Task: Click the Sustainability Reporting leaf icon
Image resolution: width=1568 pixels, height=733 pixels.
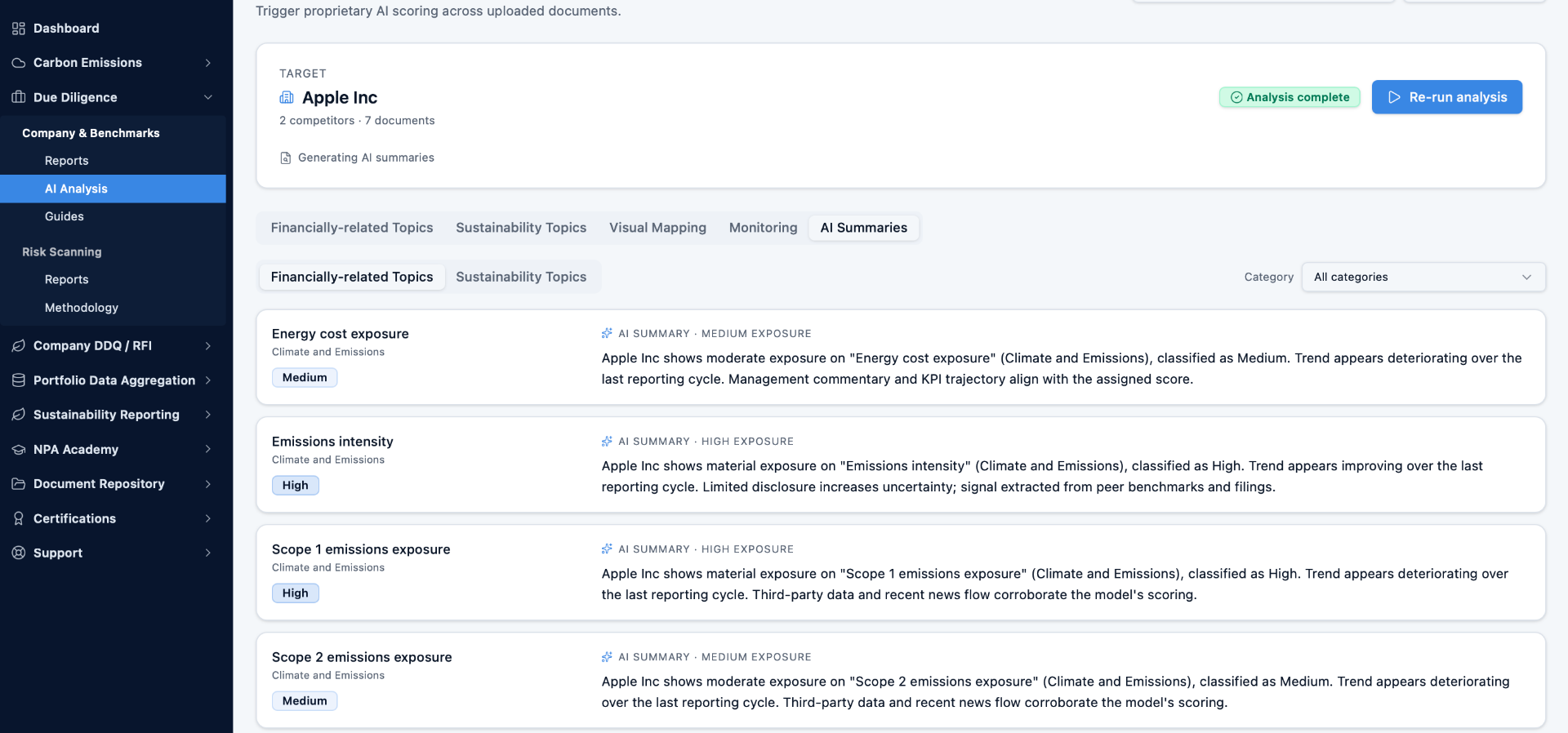Action: click(19, 415)
